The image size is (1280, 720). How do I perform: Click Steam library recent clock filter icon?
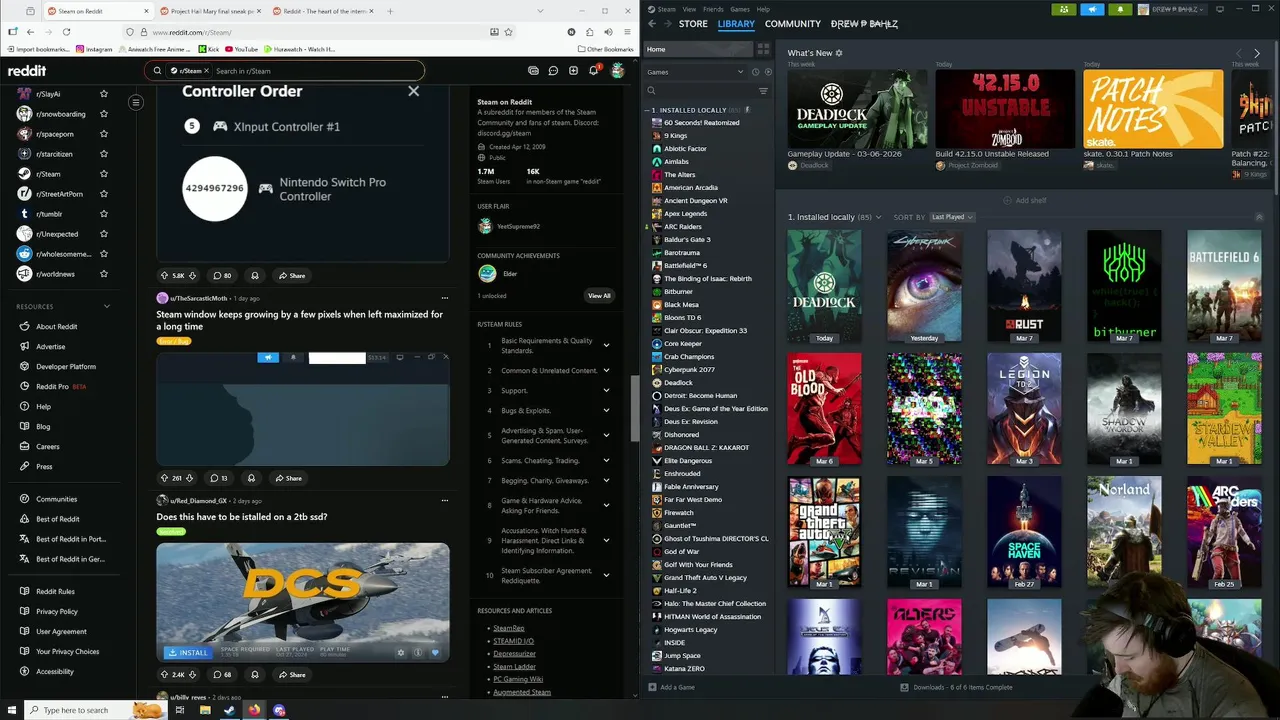point(755,72)
